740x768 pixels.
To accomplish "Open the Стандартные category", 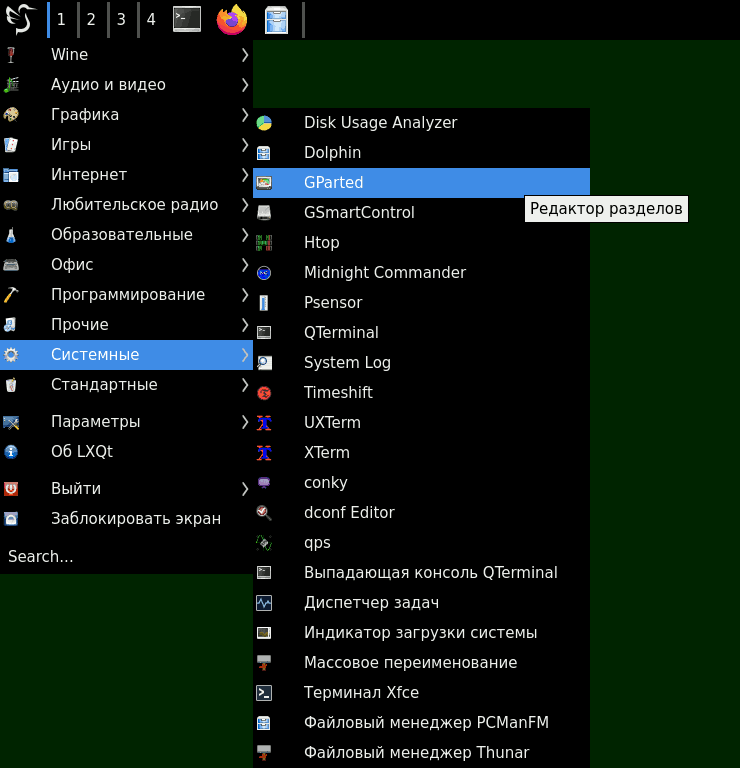I will (x=126, y=385).
